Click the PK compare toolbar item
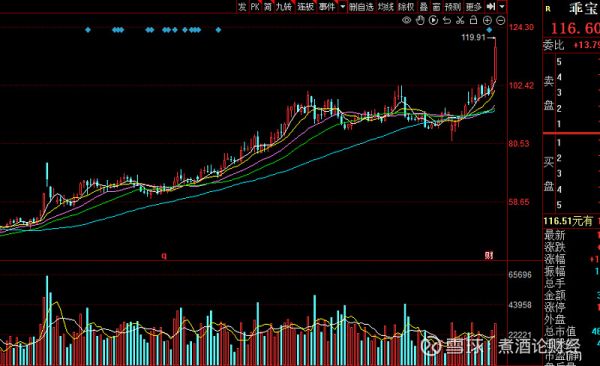Viewport: 600px width, 366px height. 255,7
